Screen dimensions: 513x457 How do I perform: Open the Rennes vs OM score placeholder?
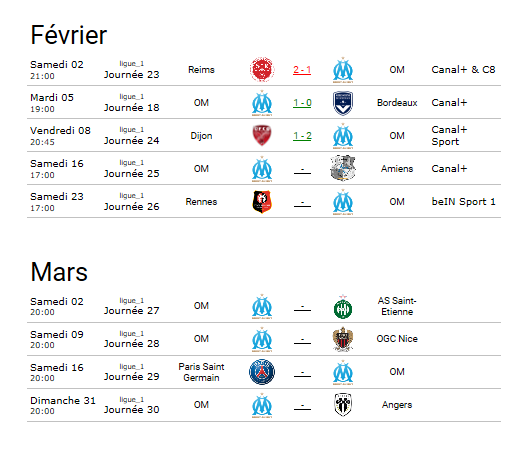click(x=302, y=203)
